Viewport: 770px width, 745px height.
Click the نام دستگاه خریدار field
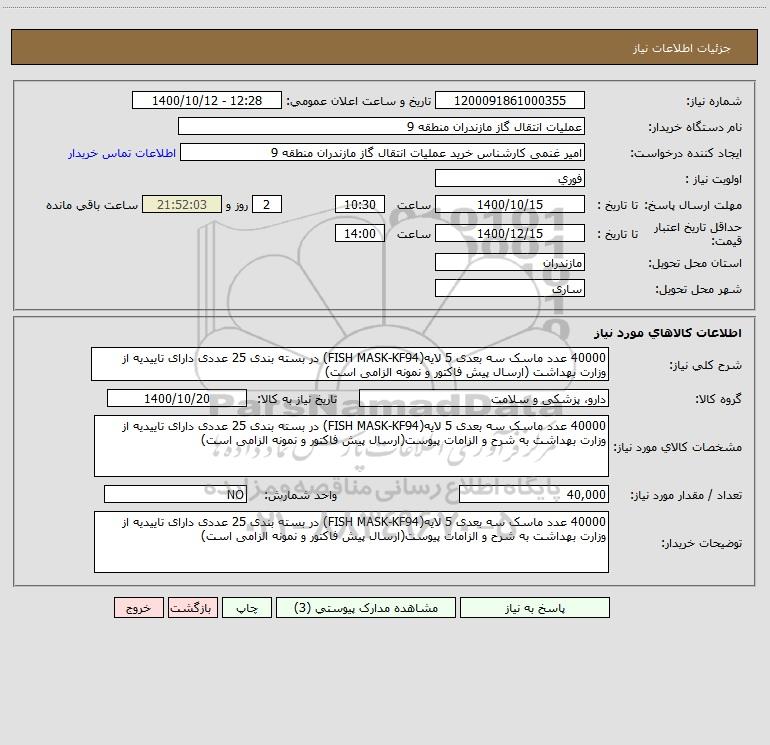(x=381, y=126)
